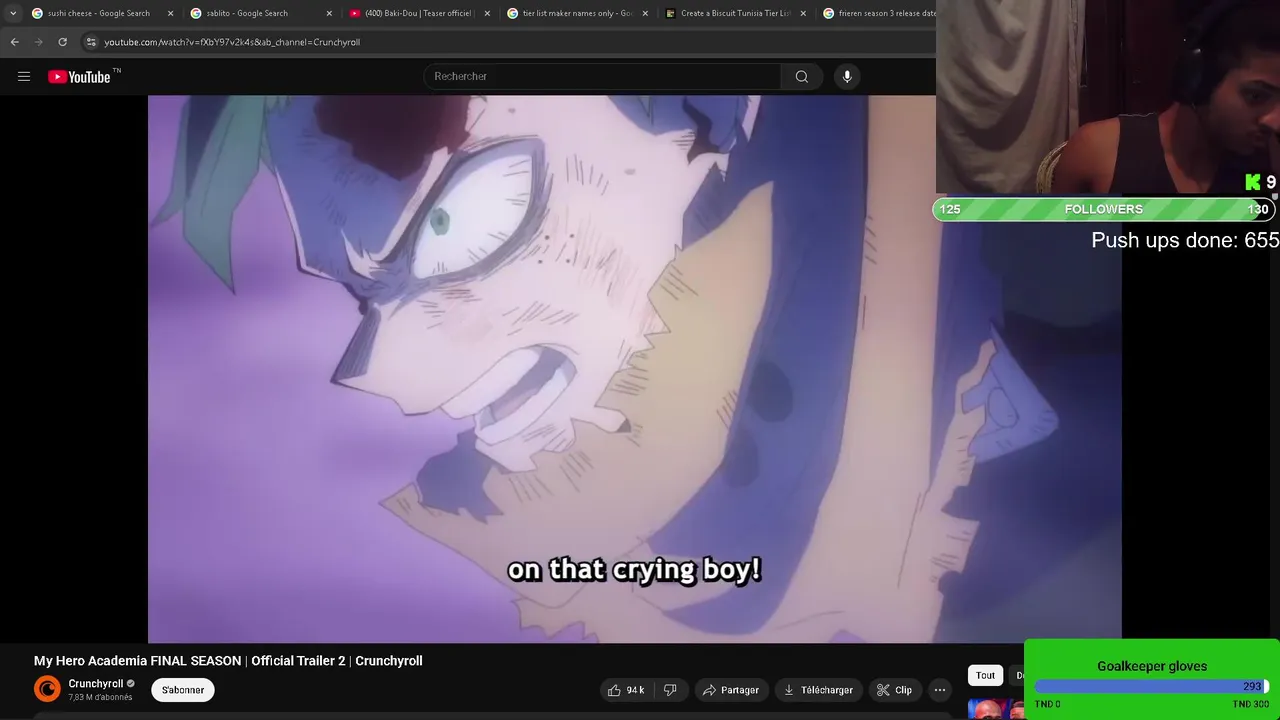The height and width of the screenshot is (720, 1280).
Task: Download the video with Télécharger
Action: click(818, 690)
